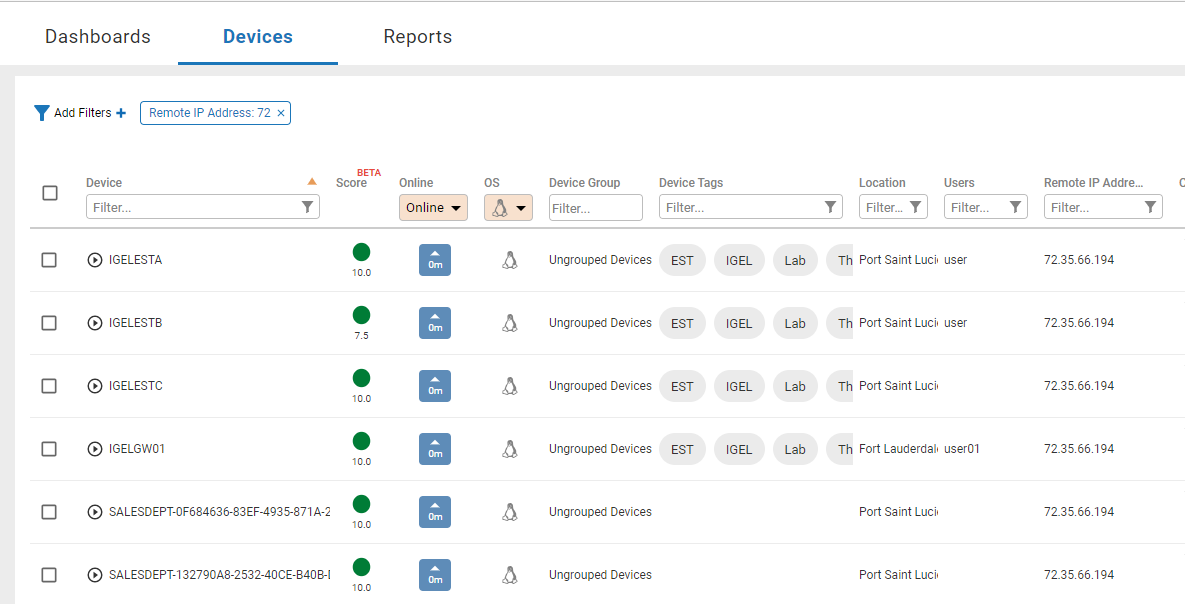1185x604 pixels.
Task: Open the Dashboards tab
Action: click(97, 36)
